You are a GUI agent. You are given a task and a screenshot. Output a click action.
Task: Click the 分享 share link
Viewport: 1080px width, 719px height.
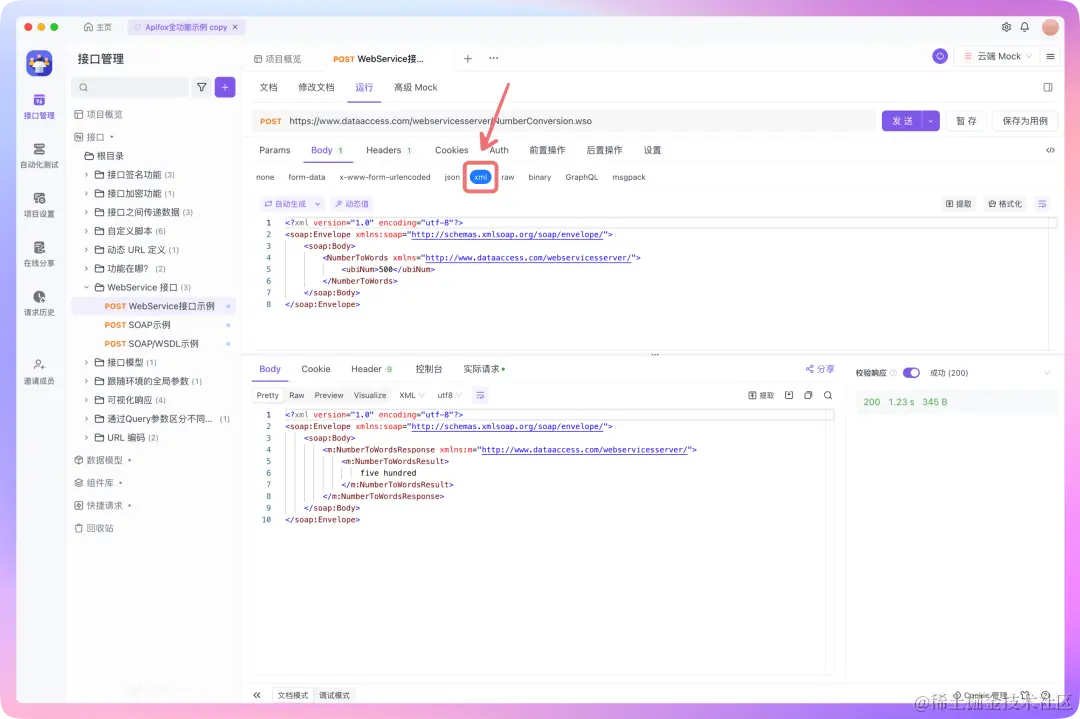point(820,369)
